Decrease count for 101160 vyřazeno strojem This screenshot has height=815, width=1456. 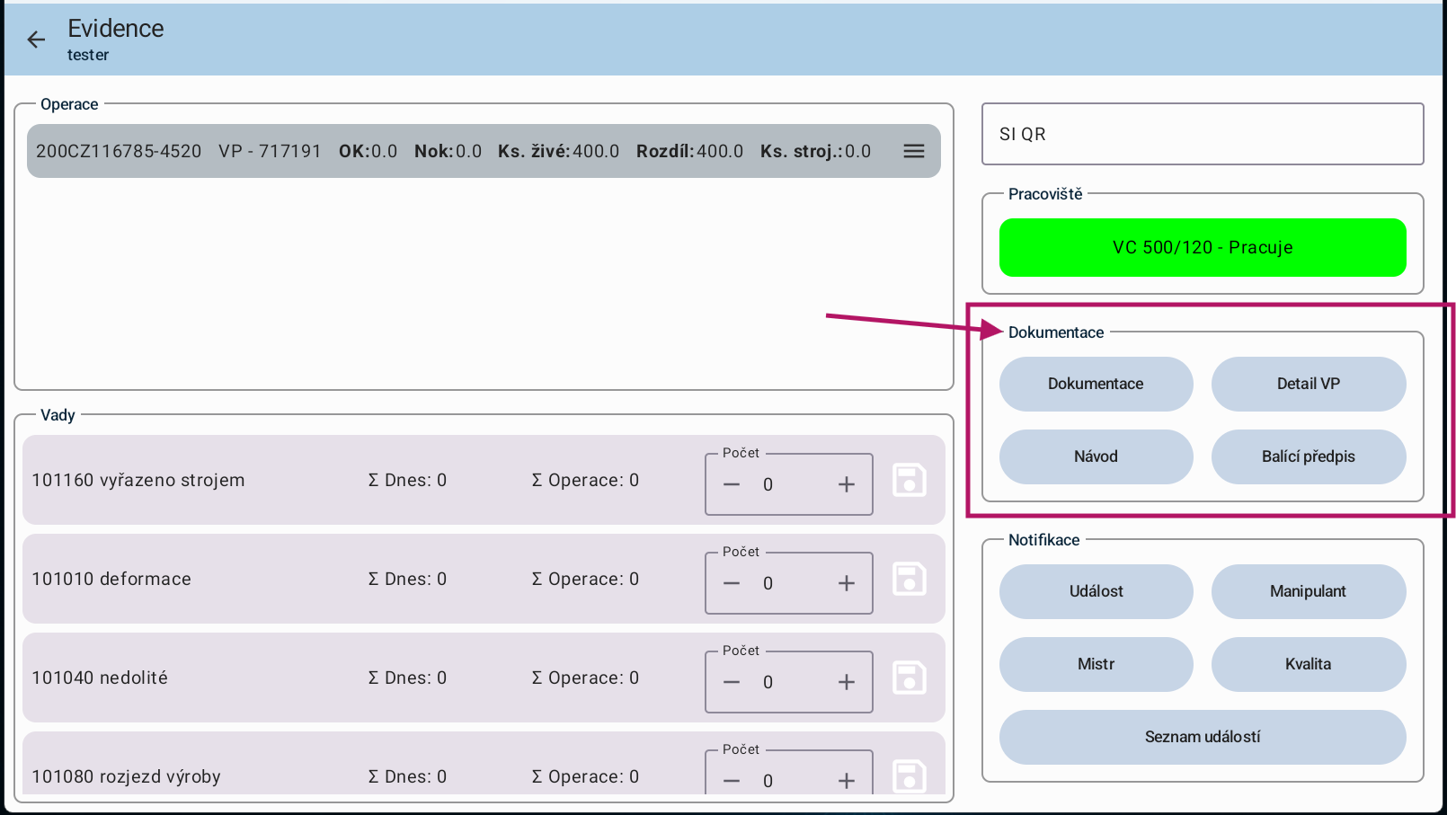(732, 485)
